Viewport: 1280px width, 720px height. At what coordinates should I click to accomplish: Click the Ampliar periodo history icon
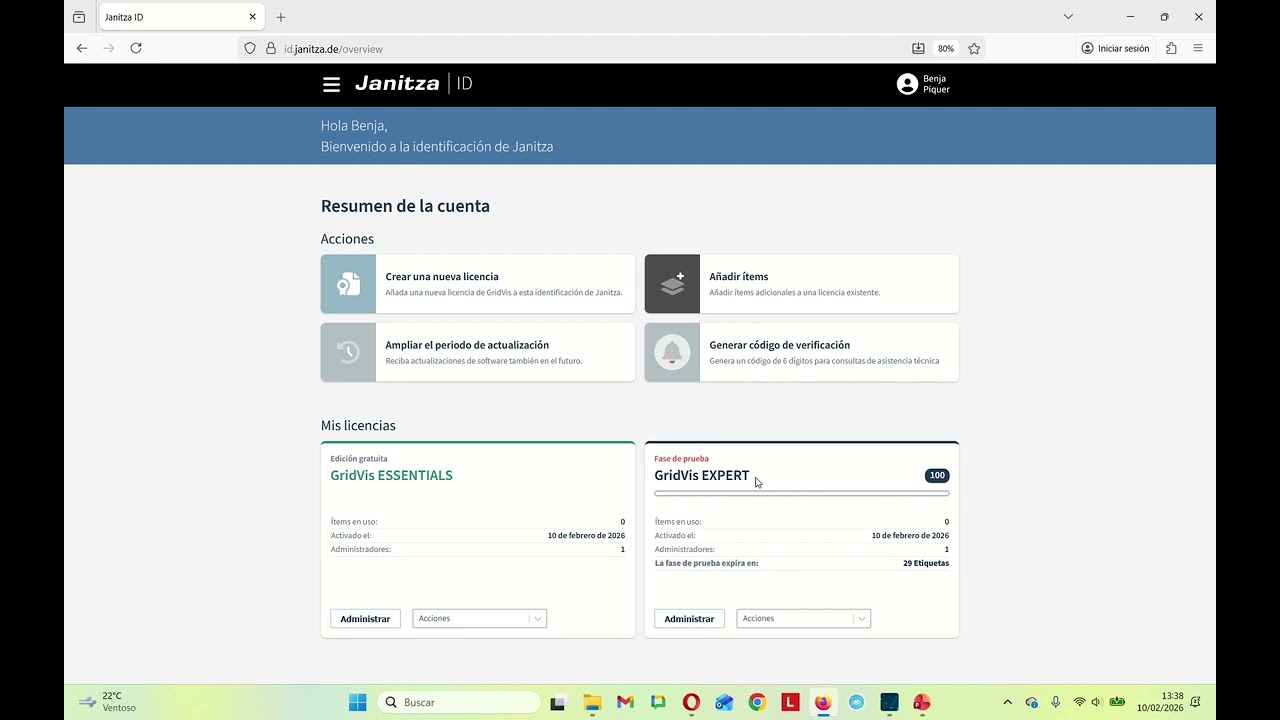(348, 352)
